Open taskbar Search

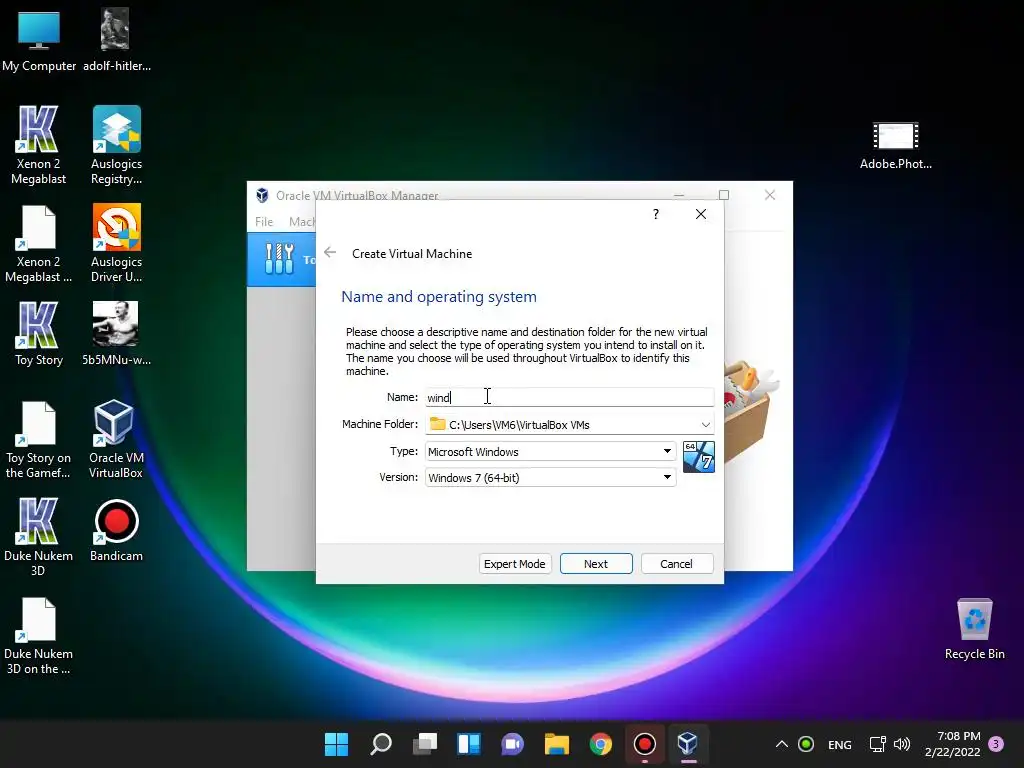[x=381, y=744]
